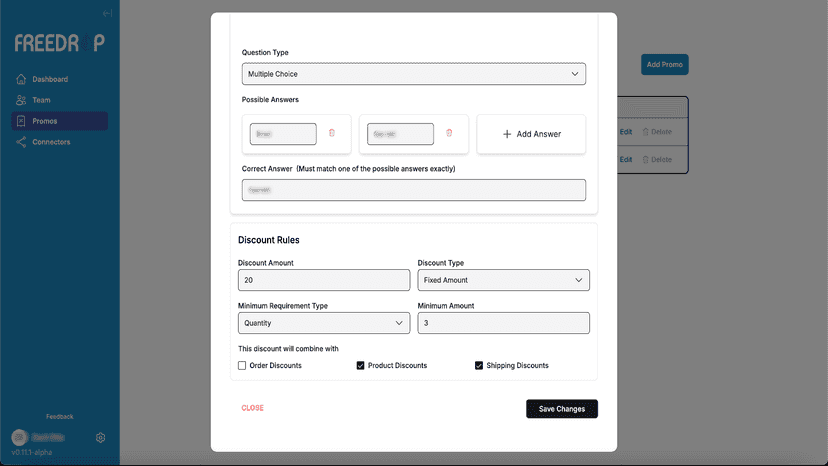
Task: Uncheck the Shipping Discounts checkbox
Action: 478,366
